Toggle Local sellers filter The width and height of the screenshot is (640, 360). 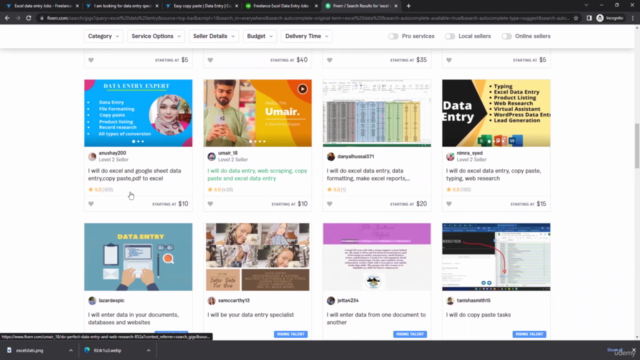click(450, 36)
